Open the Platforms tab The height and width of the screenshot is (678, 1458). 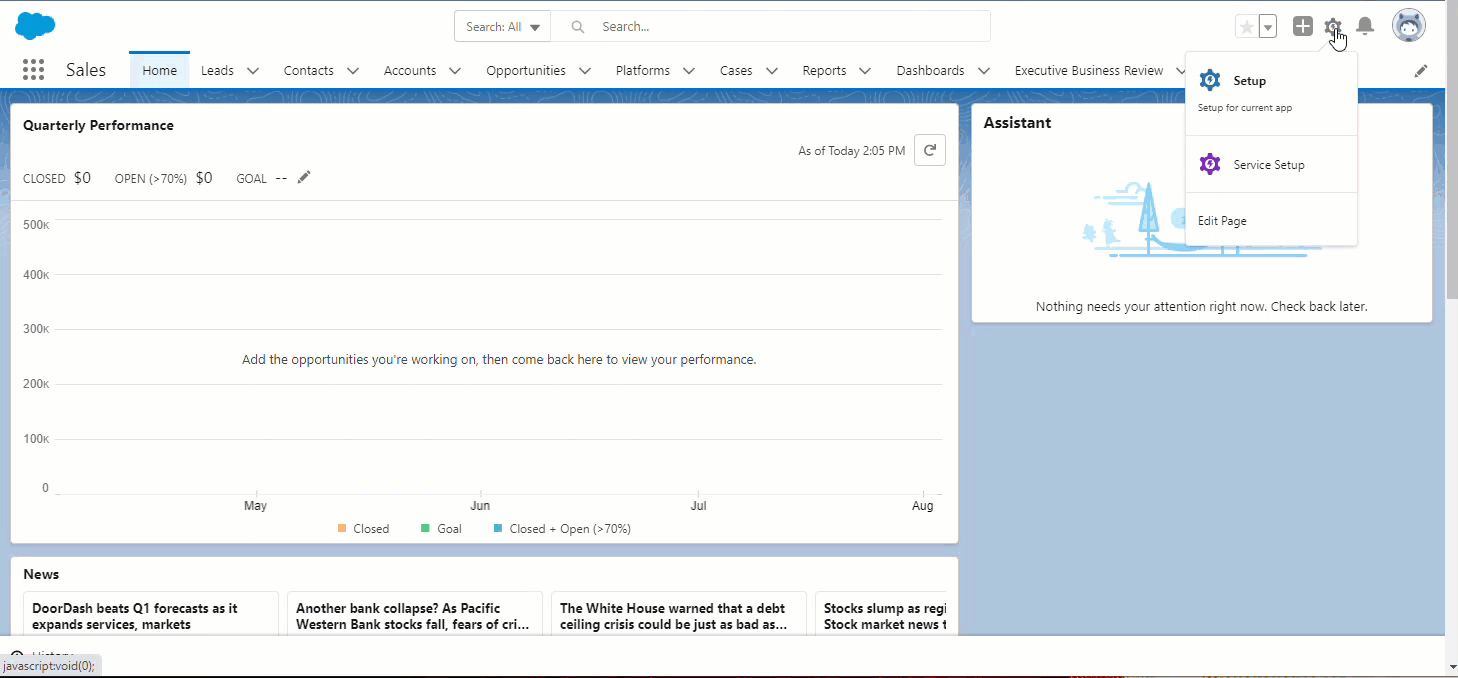[643, 70]
